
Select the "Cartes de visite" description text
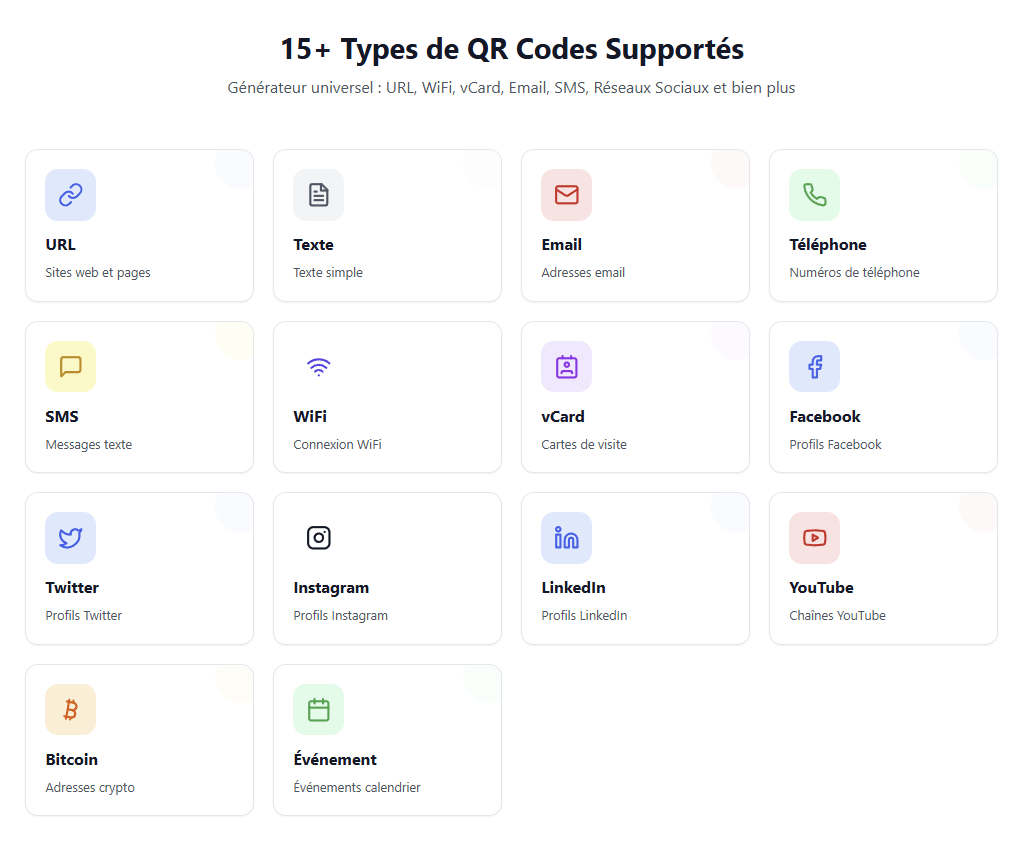point(584,445)
